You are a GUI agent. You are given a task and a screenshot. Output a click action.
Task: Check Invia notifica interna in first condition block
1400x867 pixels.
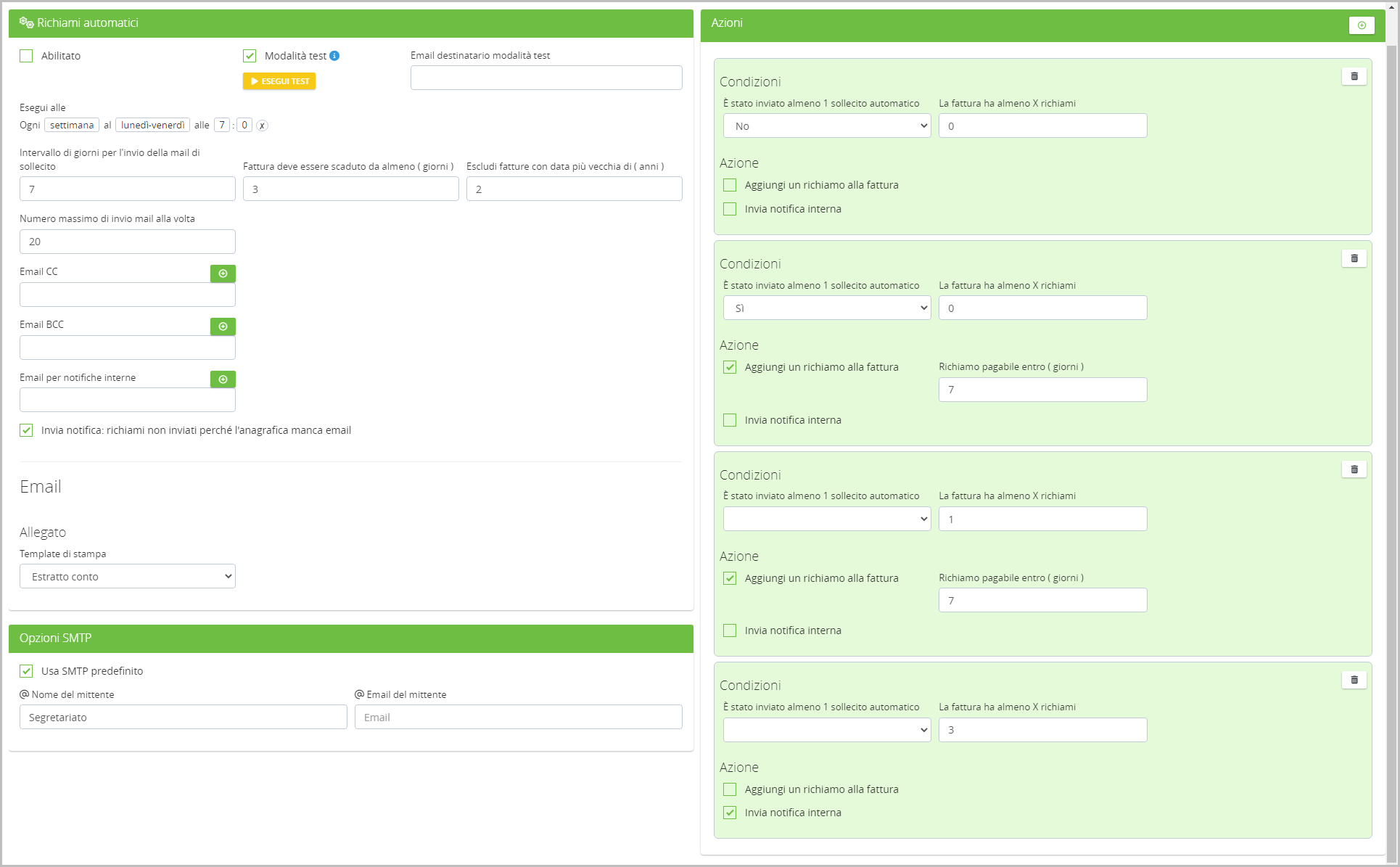click(730, 209)
